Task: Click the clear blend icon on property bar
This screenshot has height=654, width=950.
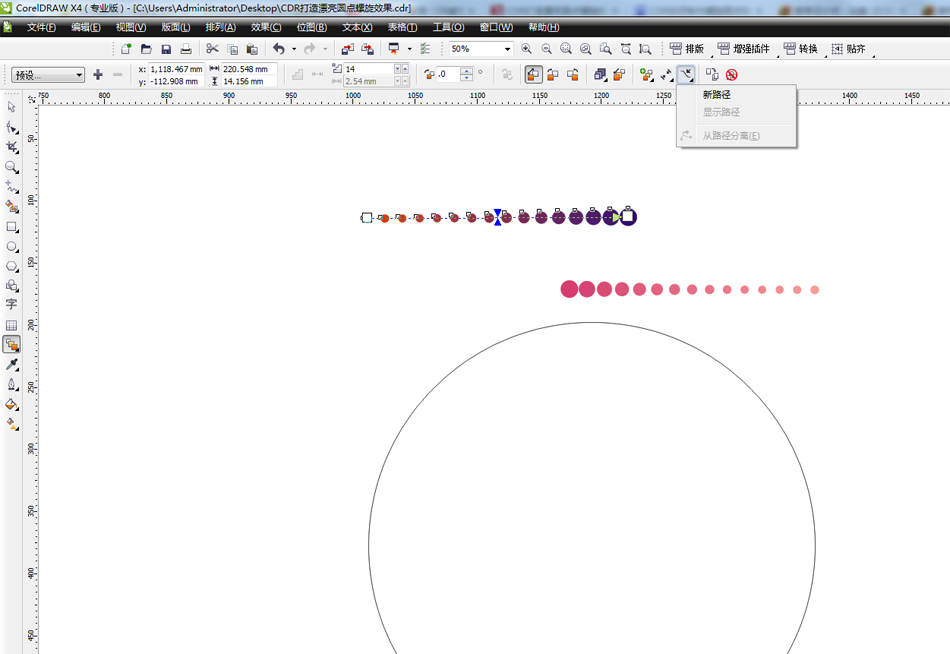Action: point(732,74)
